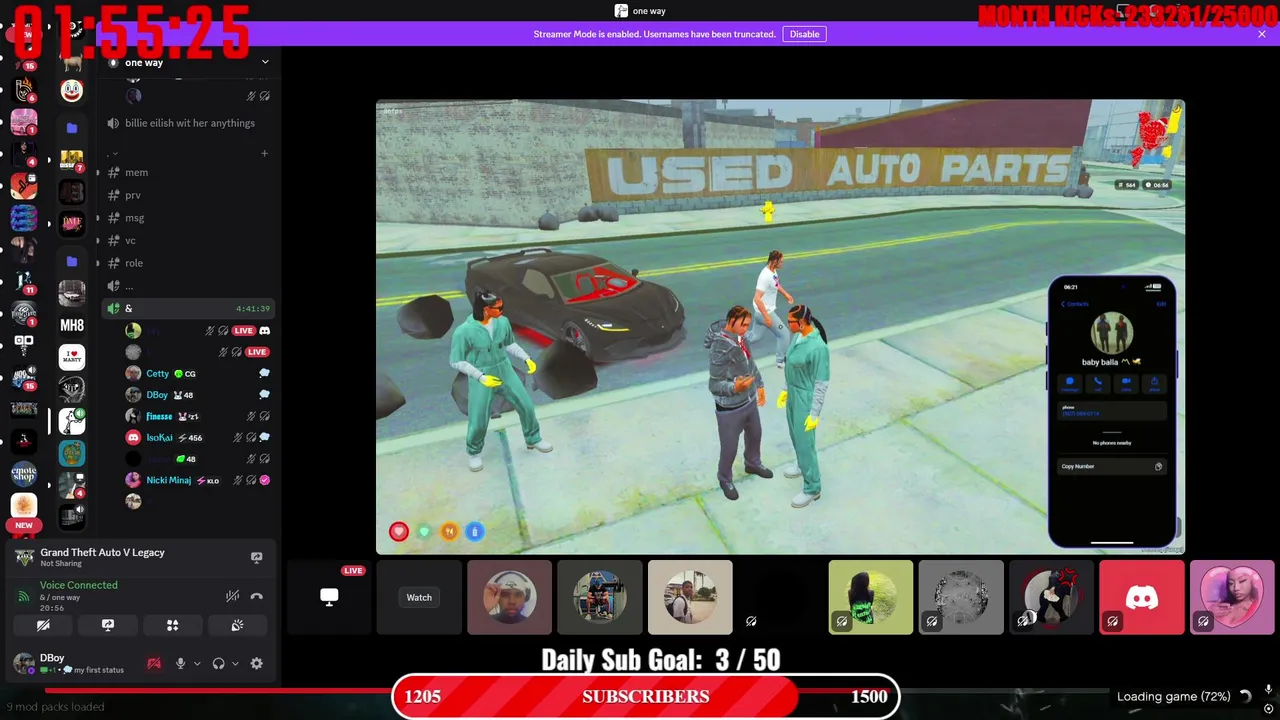The height and width of the screenshot is (720, 1280).
Task: Mute the microphone
Action: (180, 663)
